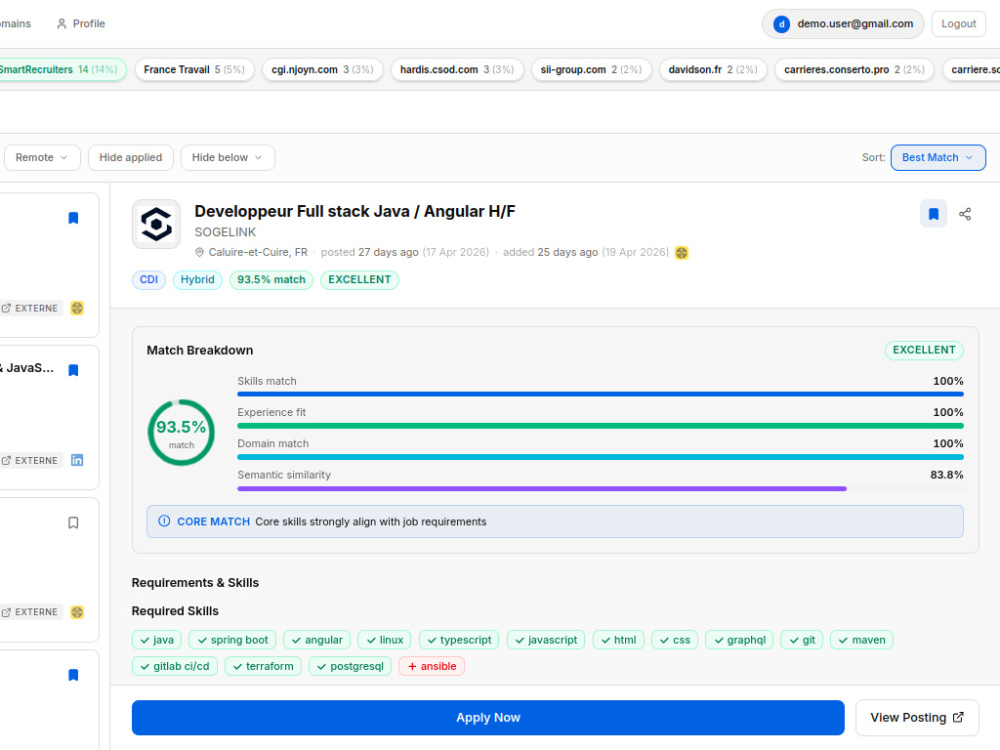The width and height of the screenshot is (1000, 750).
Task: Click the Hybrid tag
Action: pyautogui.click(x=198, y=280)
